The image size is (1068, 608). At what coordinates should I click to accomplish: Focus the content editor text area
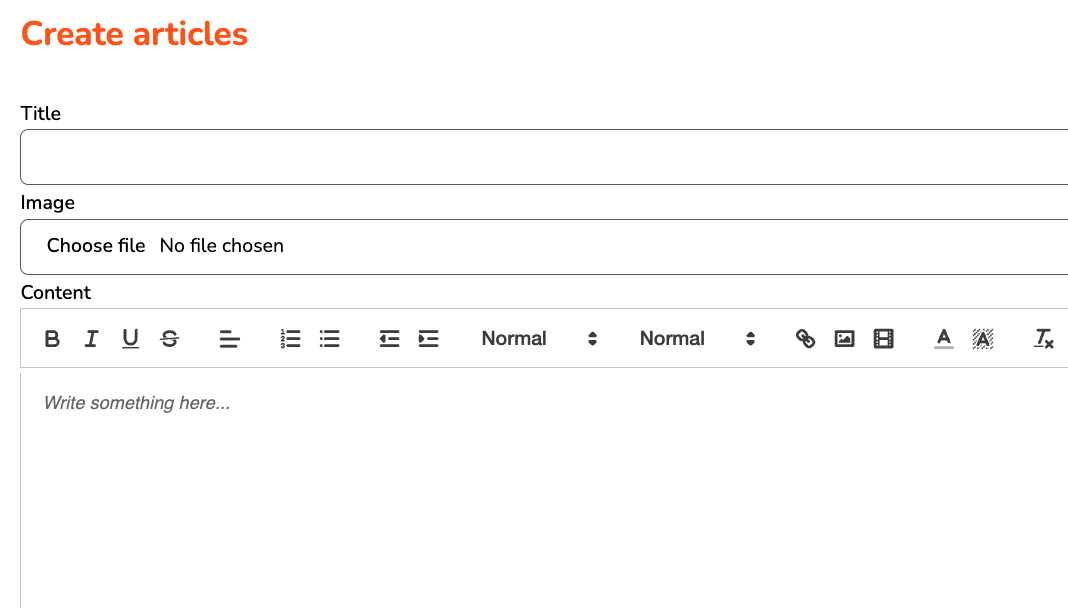pyautogui.click(x=544, y=490)
